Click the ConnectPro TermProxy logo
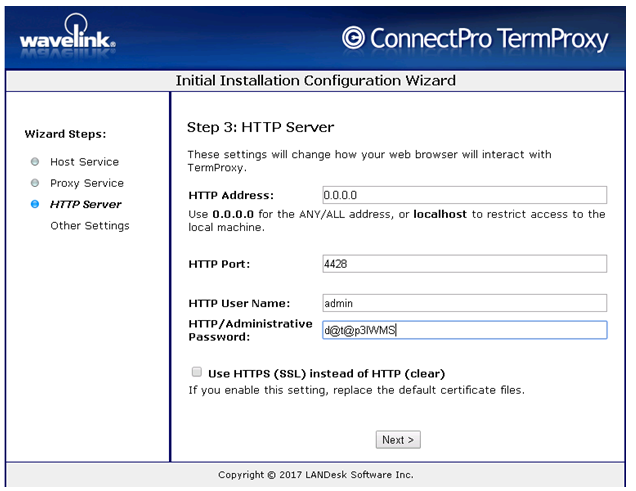636x491 pixels. [x=475, y=39]
